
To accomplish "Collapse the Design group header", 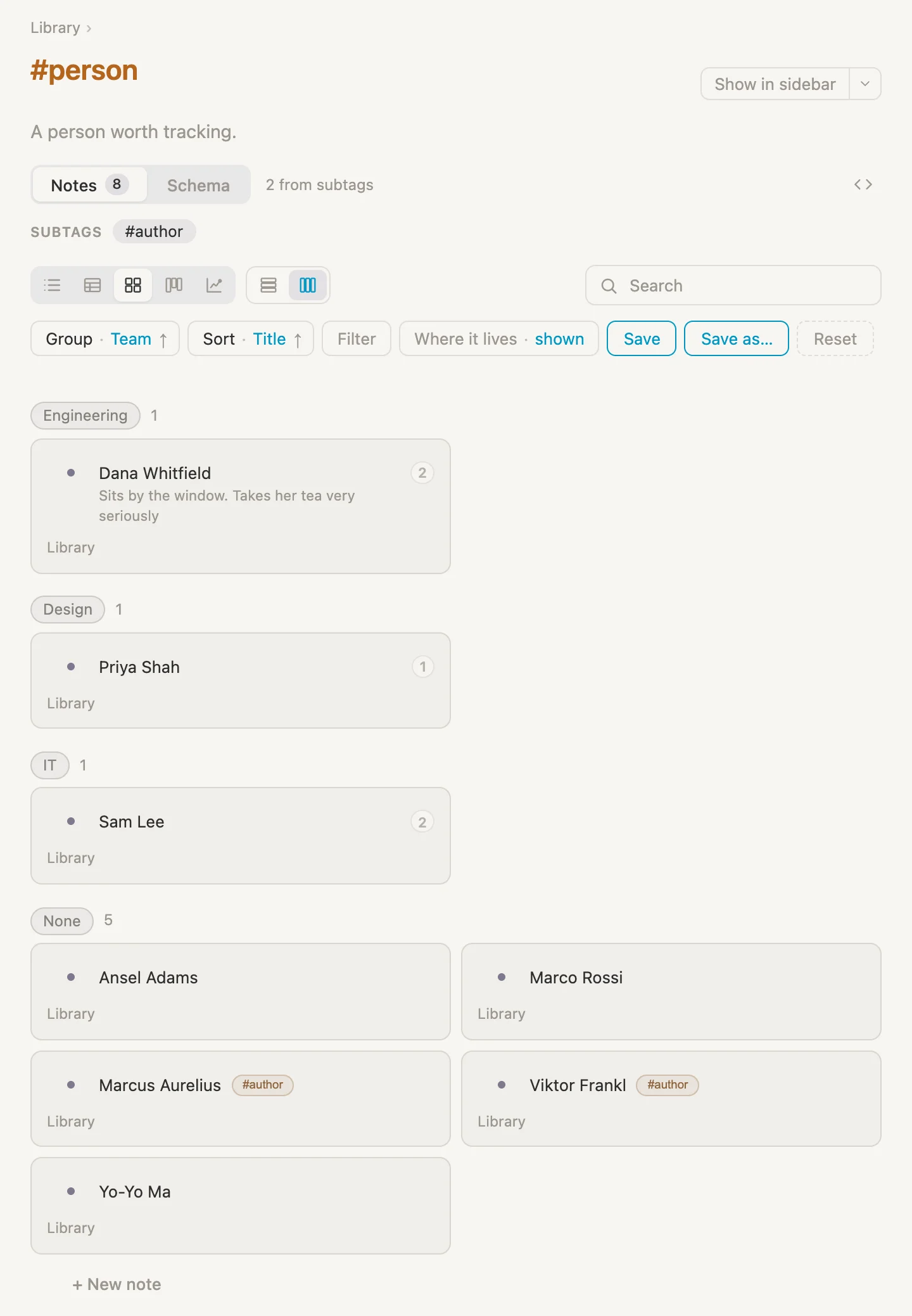I will click(68, 610).
